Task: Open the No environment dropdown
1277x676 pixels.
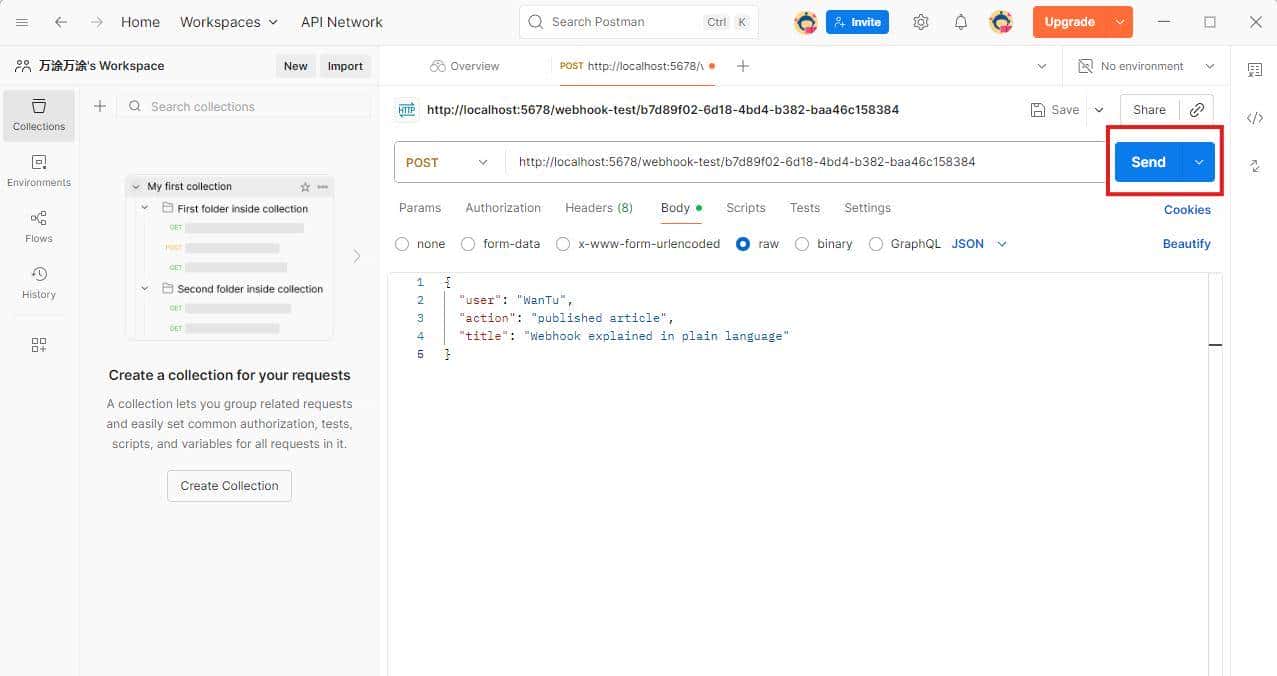Action: (1143, 65)
